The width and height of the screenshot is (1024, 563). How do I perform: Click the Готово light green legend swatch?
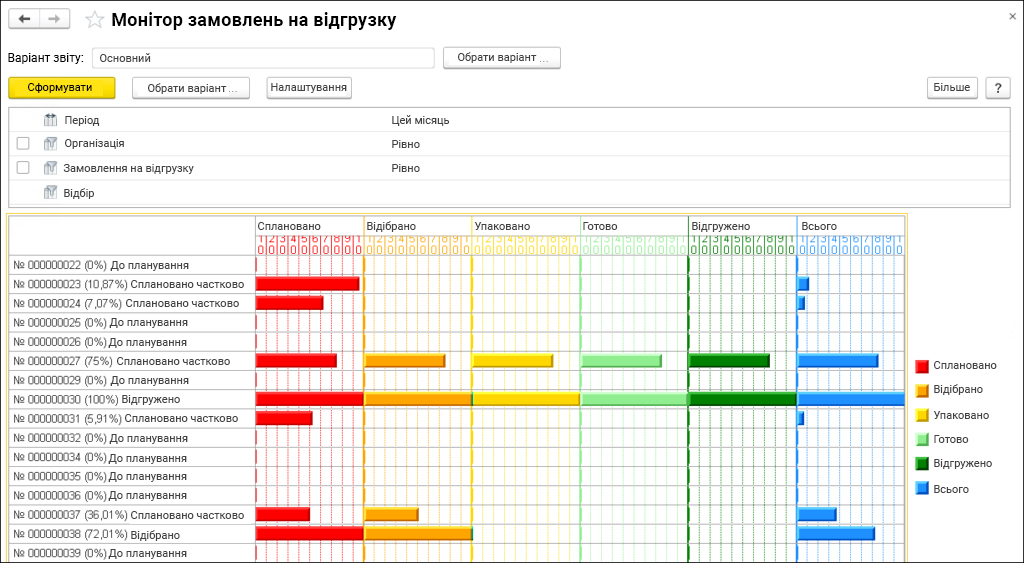click(922, 440)
